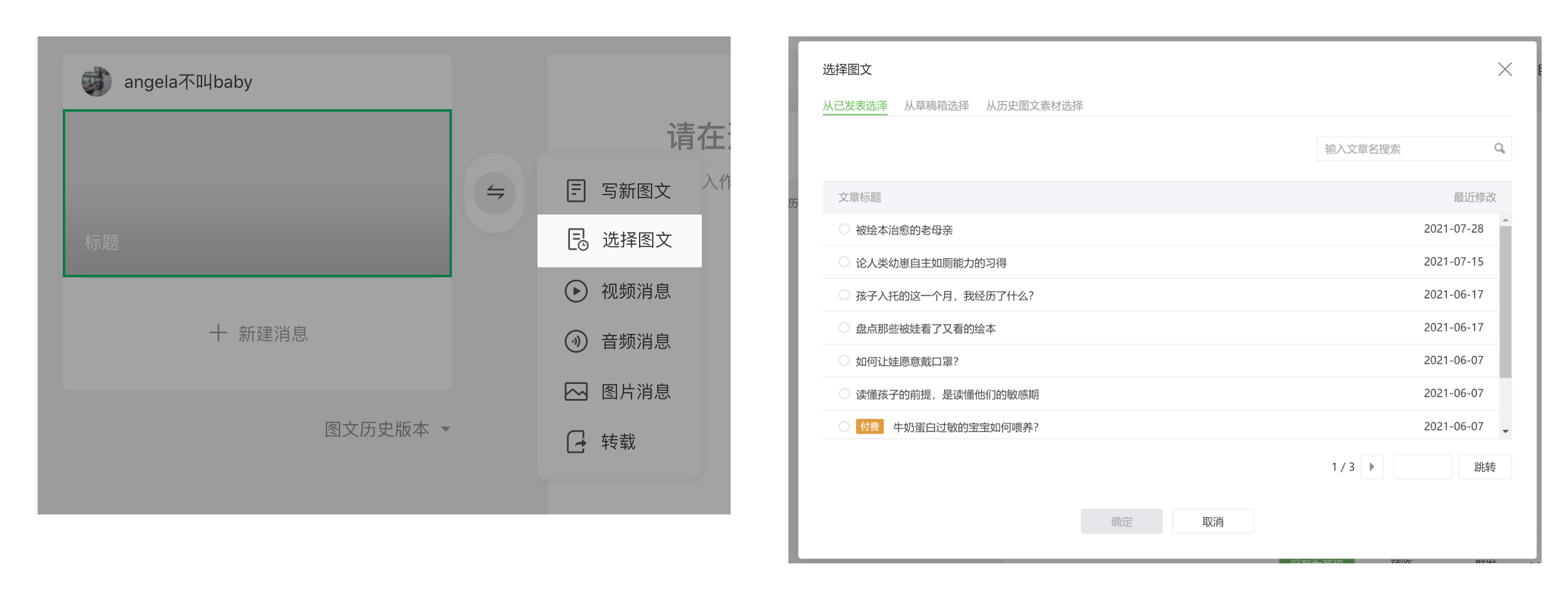Image resolution: width=1568 pixels, height=601 pixels.
Task: Click the 新建消息 button
Action: tap(258, 333)
